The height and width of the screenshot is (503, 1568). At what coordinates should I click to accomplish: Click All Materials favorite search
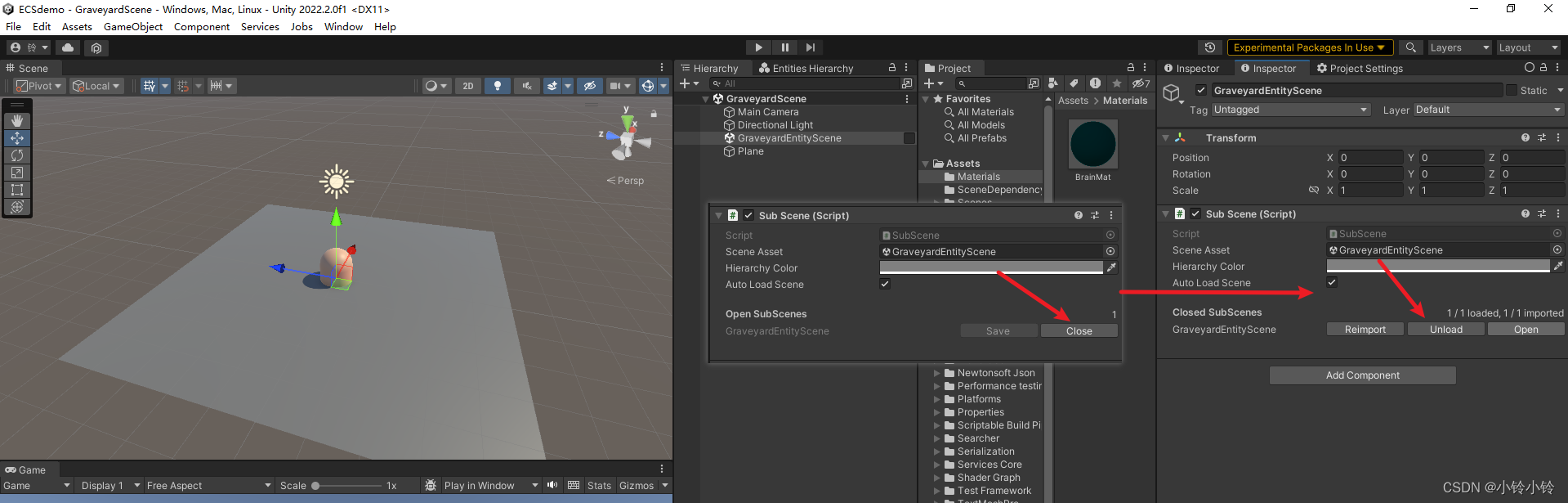(985, 112)
